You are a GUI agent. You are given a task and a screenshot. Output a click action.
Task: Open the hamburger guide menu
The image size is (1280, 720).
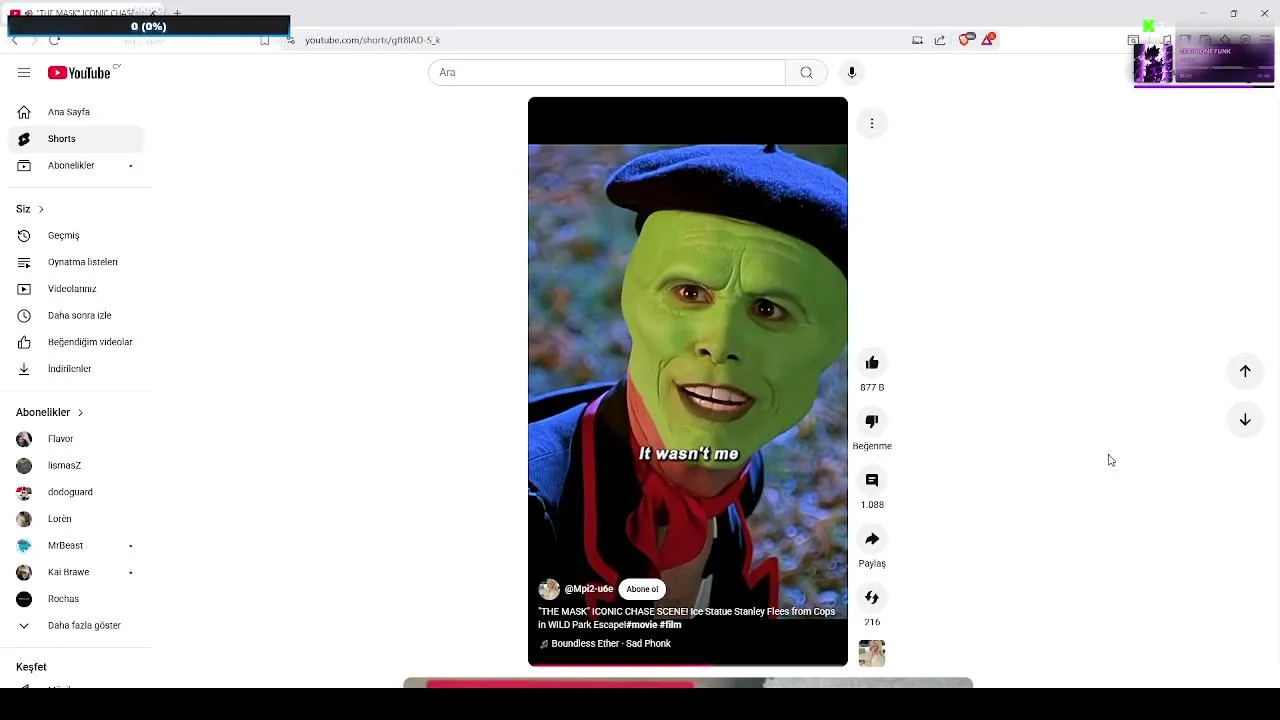[x=24, y=72]
